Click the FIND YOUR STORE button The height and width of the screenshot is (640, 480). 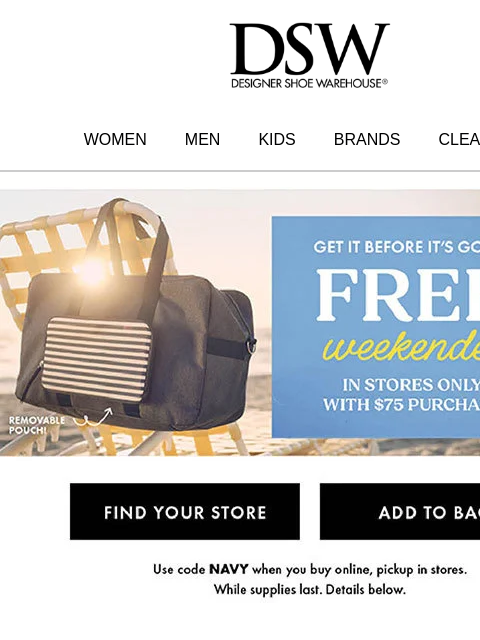pos(185,512)
